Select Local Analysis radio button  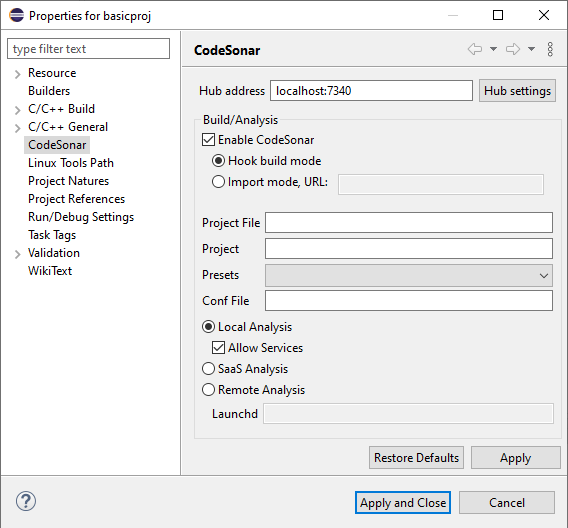coord(208,327)
